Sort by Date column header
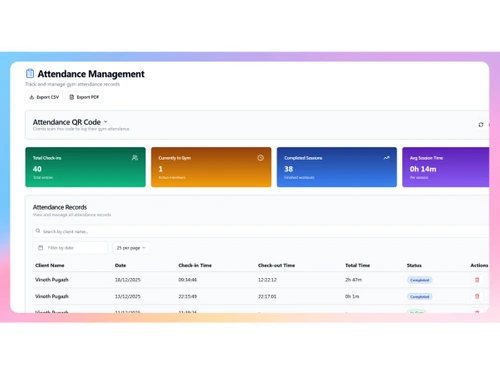 (x=120, y=265)
